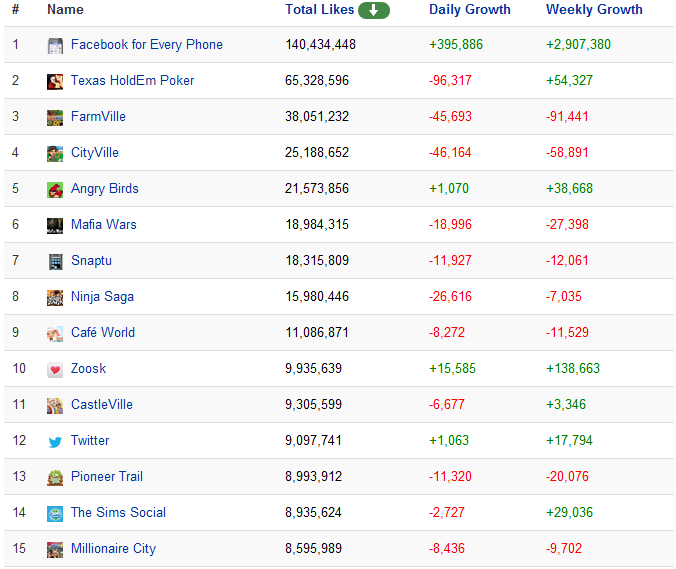
Task: Click the Pioneer Trail app icon
Action: pos(55,478)
